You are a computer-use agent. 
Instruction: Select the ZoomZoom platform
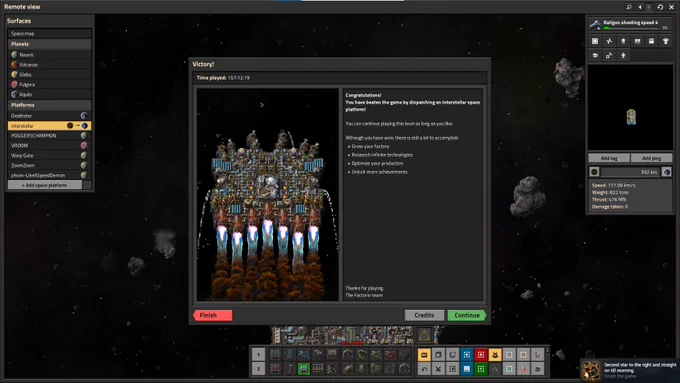point(49,165)
